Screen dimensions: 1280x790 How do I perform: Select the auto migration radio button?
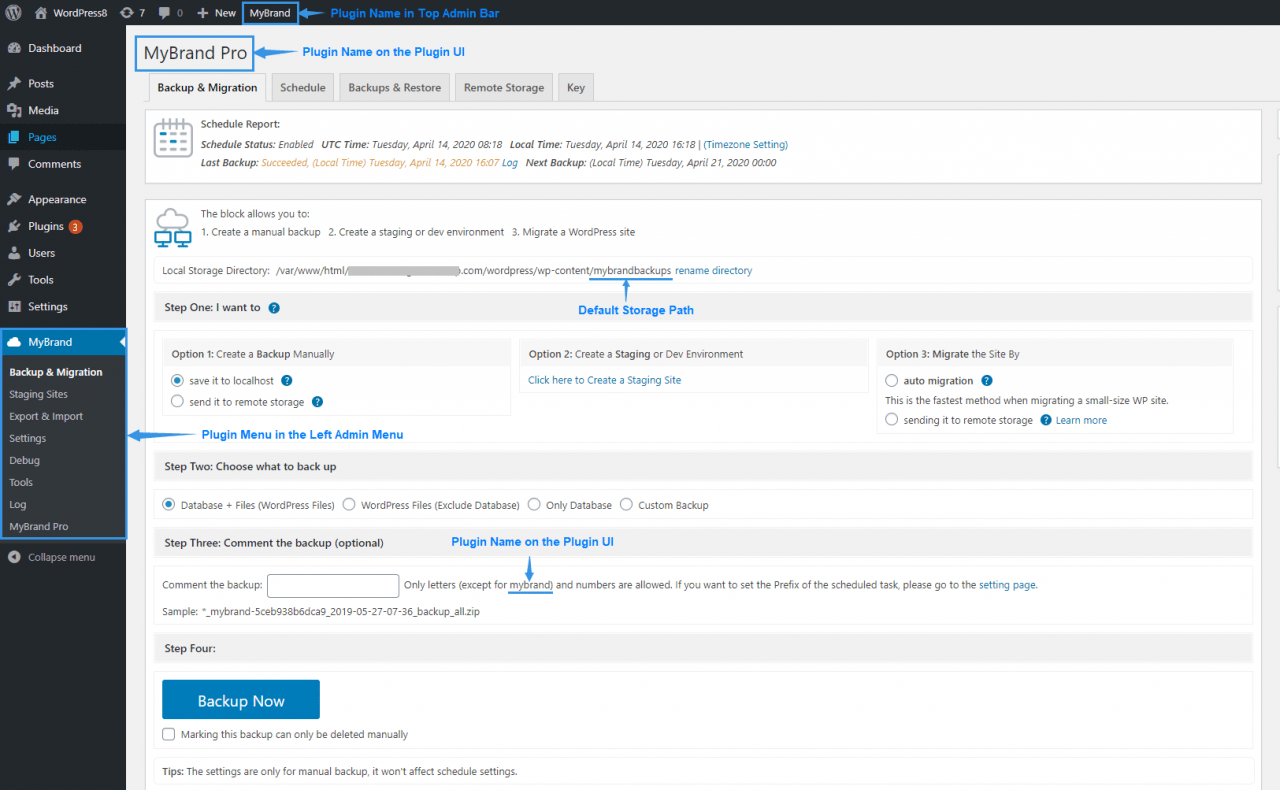(892, 380)
